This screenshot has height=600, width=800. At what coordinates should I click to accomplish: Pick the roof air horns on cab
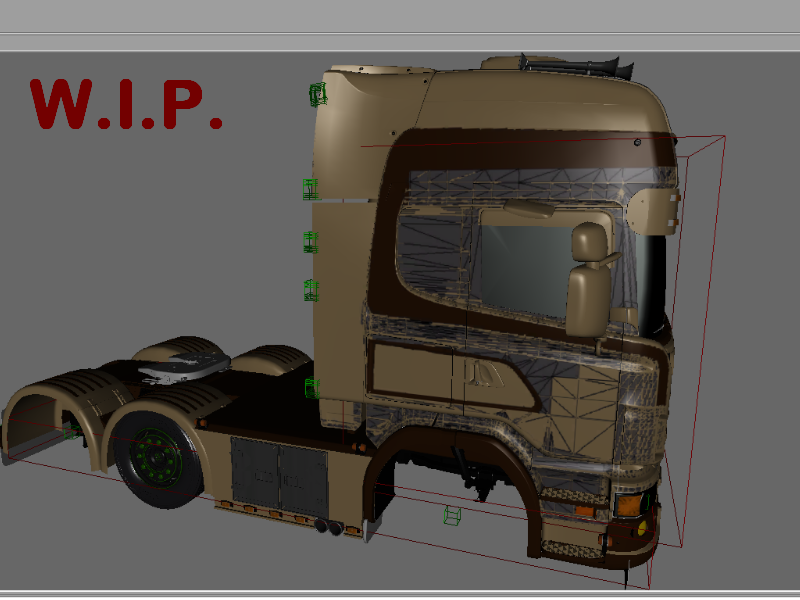(x=576, y=66)
